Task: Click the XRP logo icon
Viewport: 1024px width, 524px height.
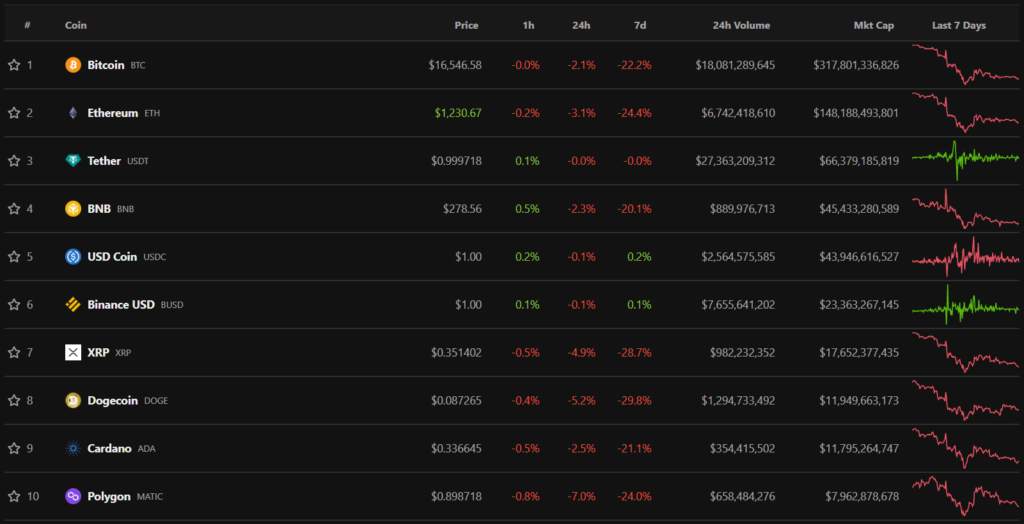Action: [x=73, y=352]
